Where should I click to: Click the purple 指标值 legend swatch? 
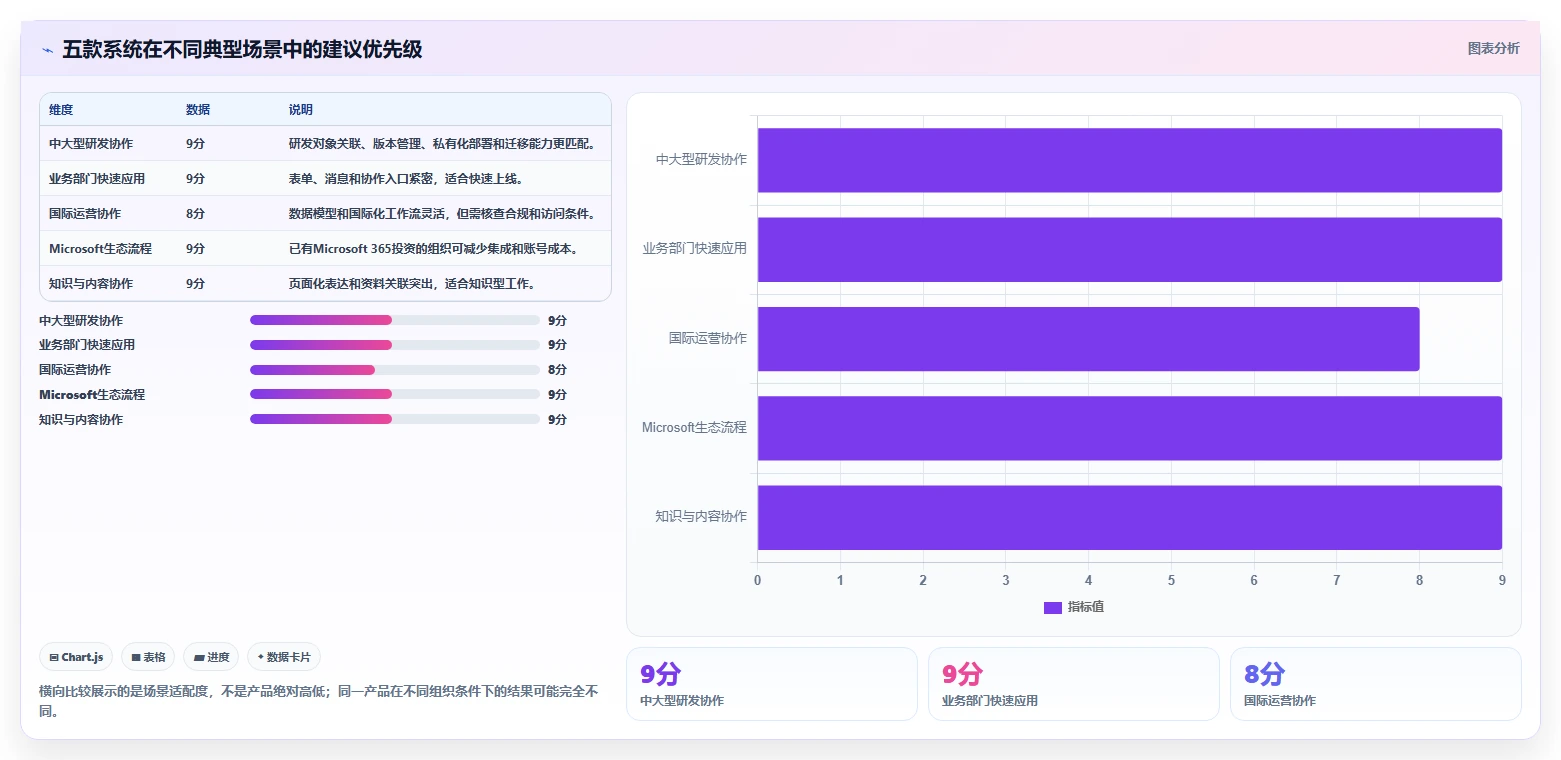(1052, 608)
